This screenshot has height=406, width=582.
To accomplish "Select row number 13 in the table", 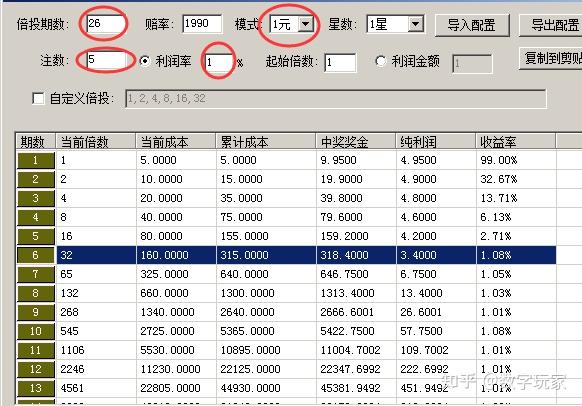I will click(36, 388).
